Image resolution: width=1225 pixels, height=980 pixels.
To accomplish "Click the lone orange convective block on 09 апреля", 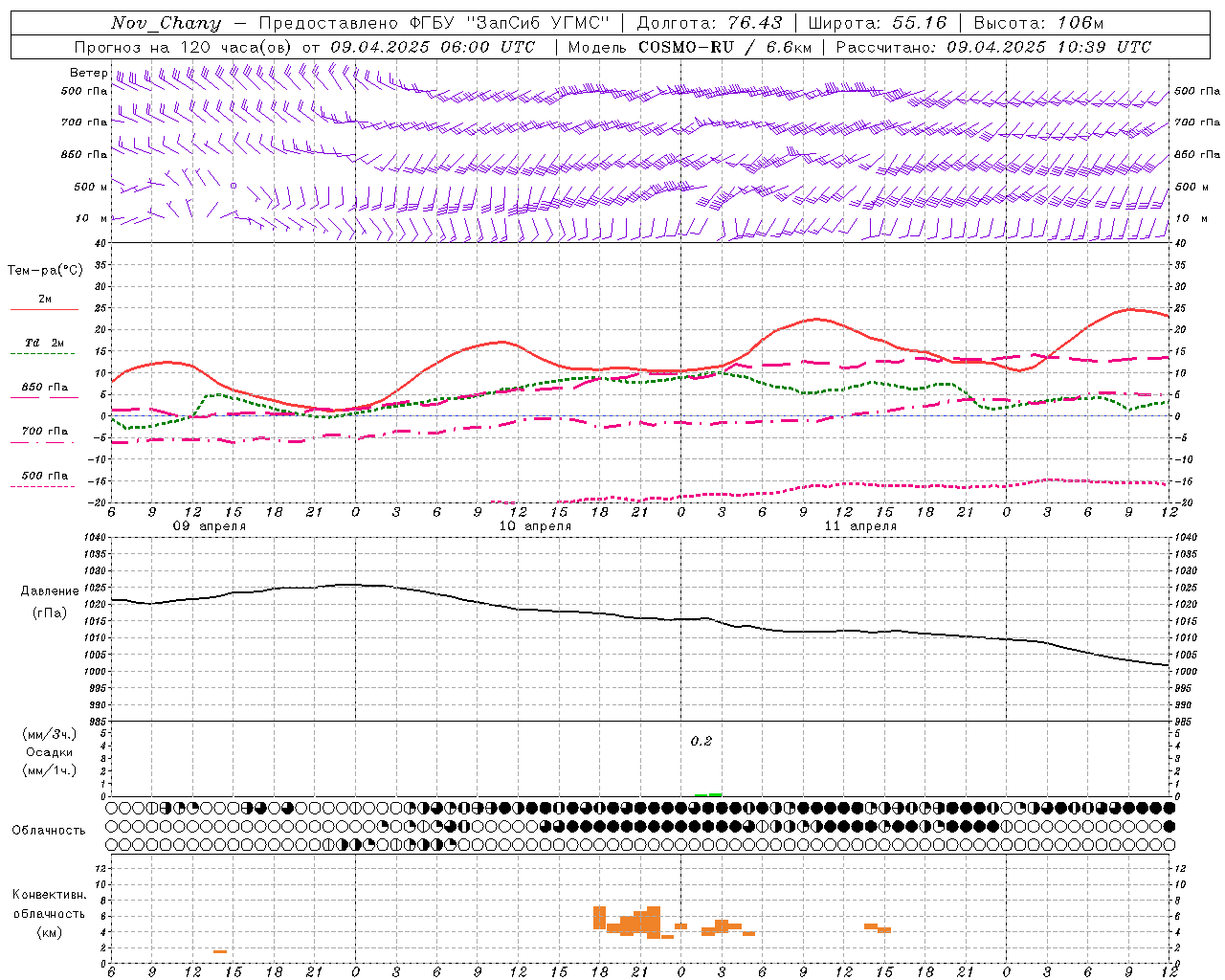I will pos(220,951).
